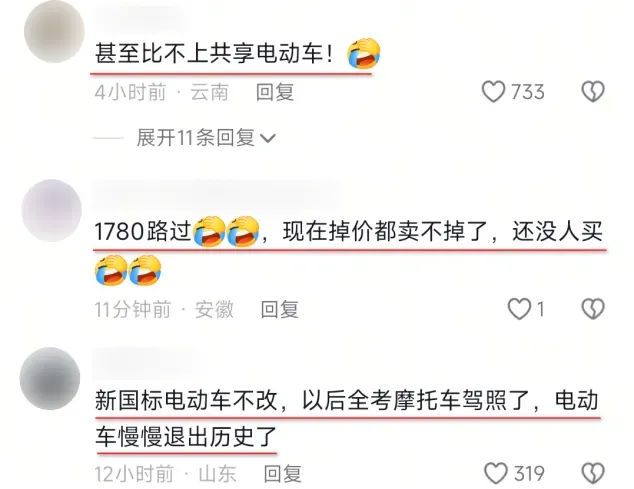Like the Shandong comment with 319 likes
This screenshot has height=489, width=634.
click(x=496, y=473)
